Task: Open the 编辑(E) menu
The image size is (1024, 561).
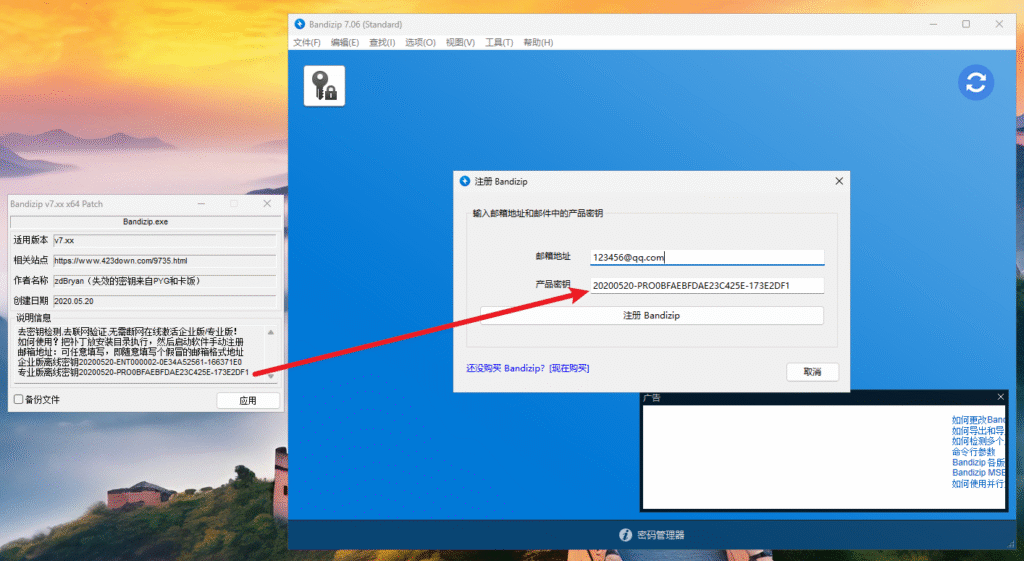Action: click(x=344, y=42)
